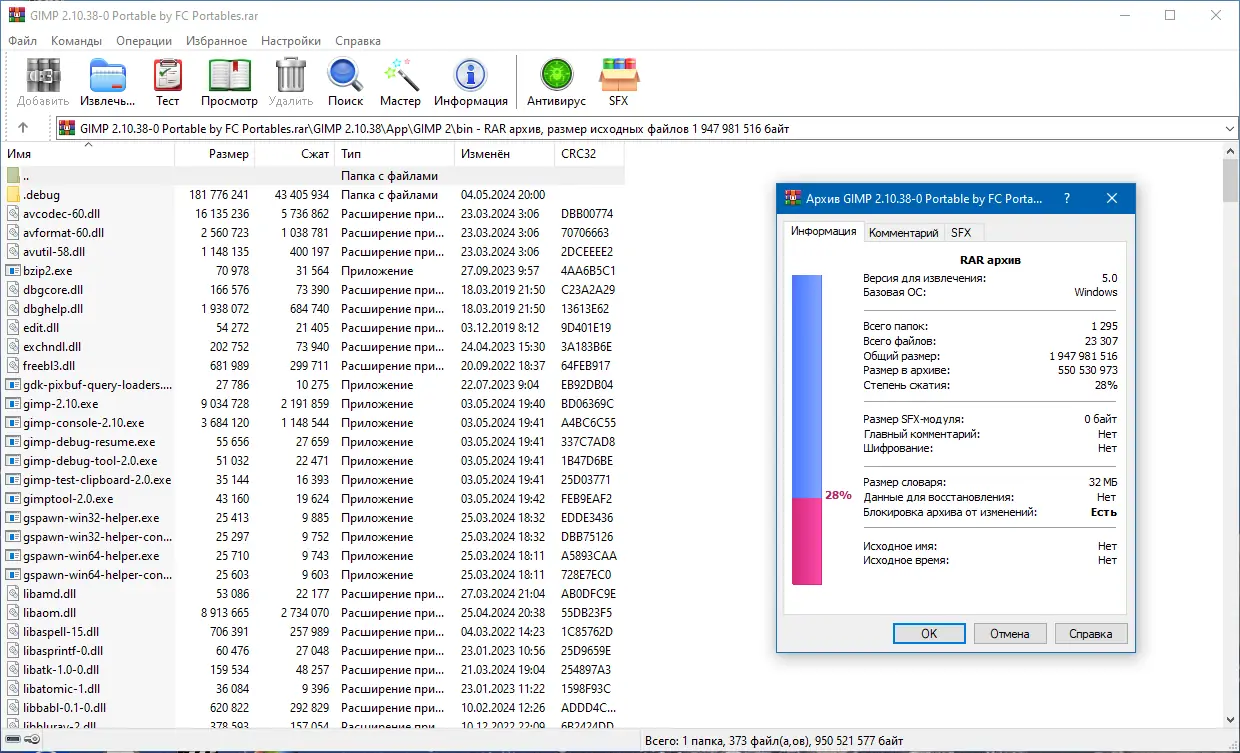Image resolution: width=1240 pixels, height=753 pixels.
Task: Click the libaom.dll file icon
Action: [x=13, y=613]
